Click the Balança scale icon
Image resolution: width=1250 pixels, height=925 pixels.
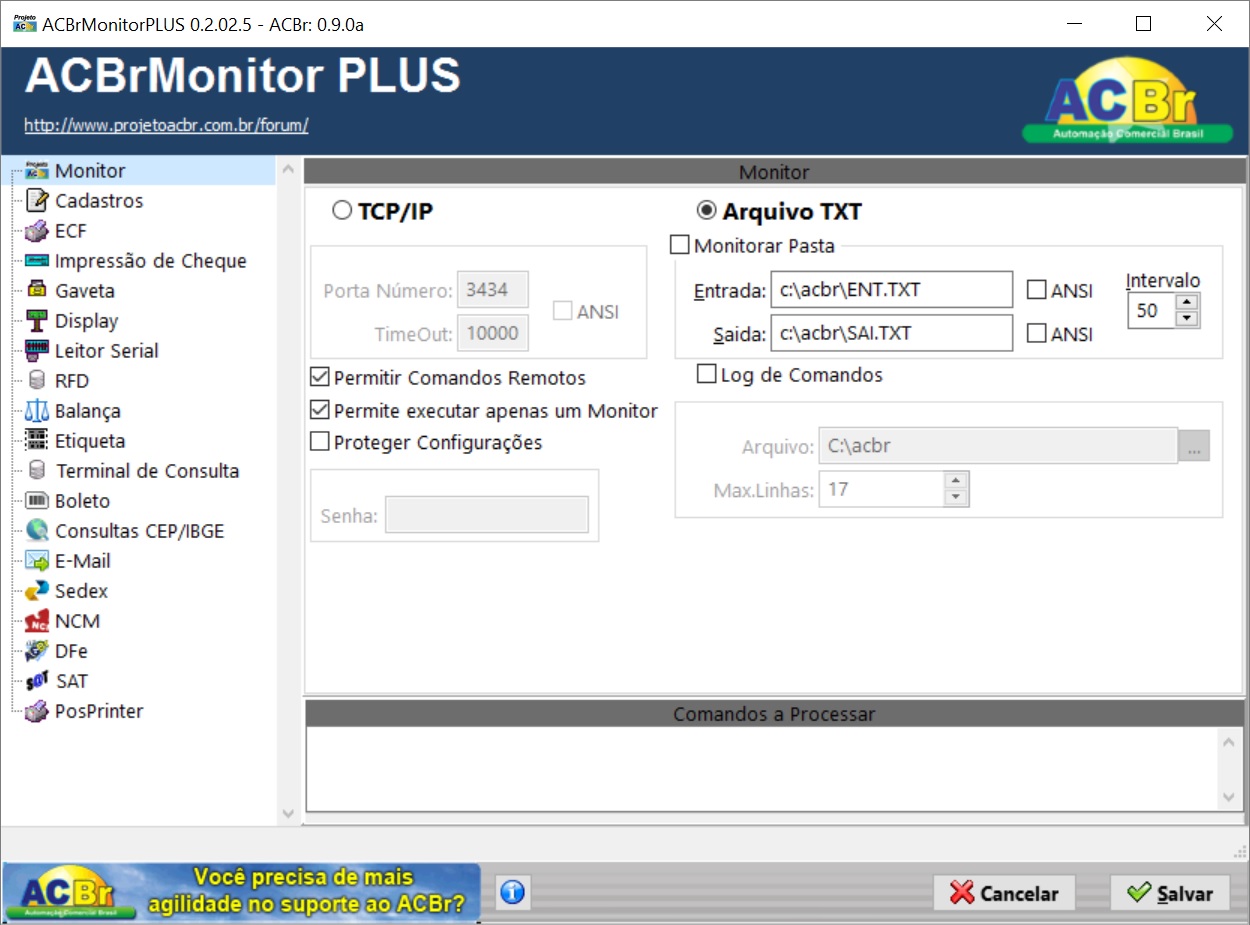coord(37,411)
